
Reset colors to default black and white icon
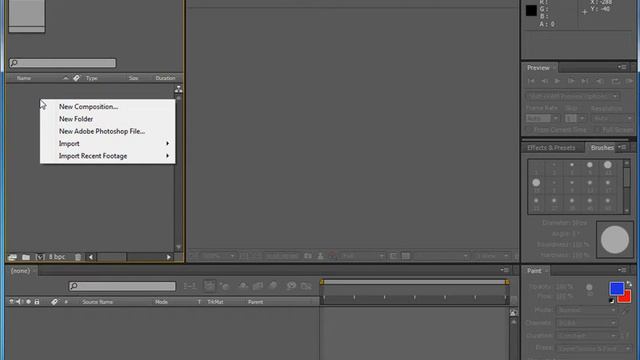[x=611, y=301]
